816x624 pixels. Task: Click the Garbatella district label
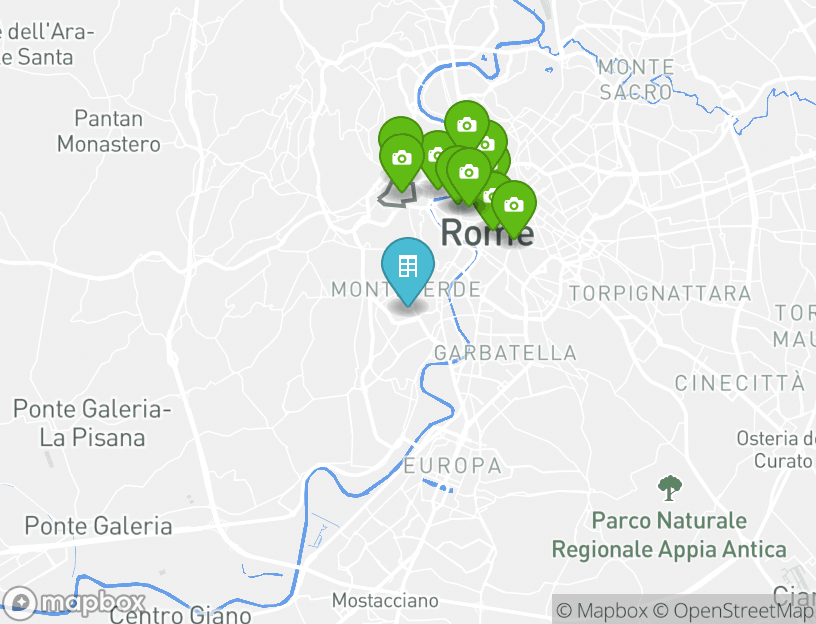coord(505,353)
